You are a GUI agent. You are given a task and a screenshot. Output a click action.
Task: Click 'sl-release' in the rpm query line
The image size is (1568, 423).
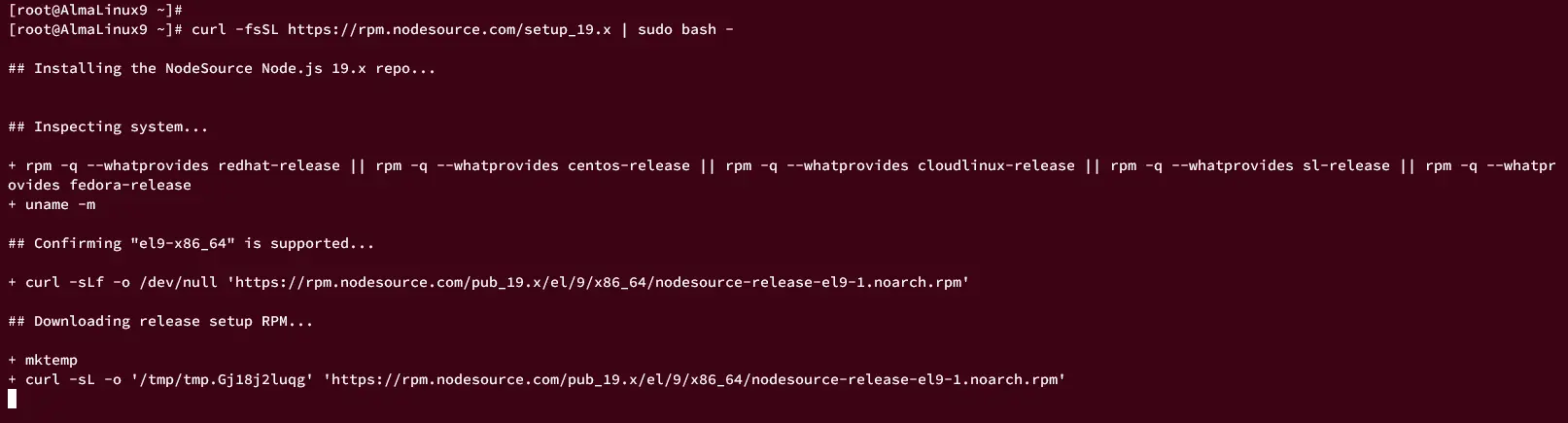coord(1346,165)
